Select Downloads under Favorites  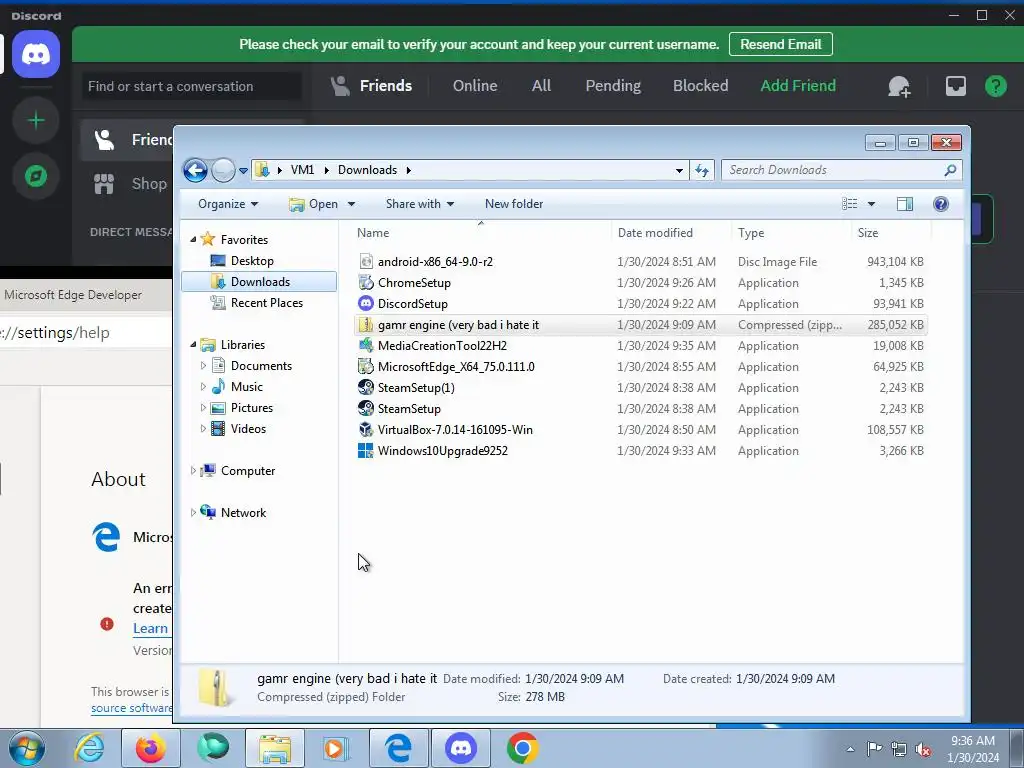[x=259, y=281]
